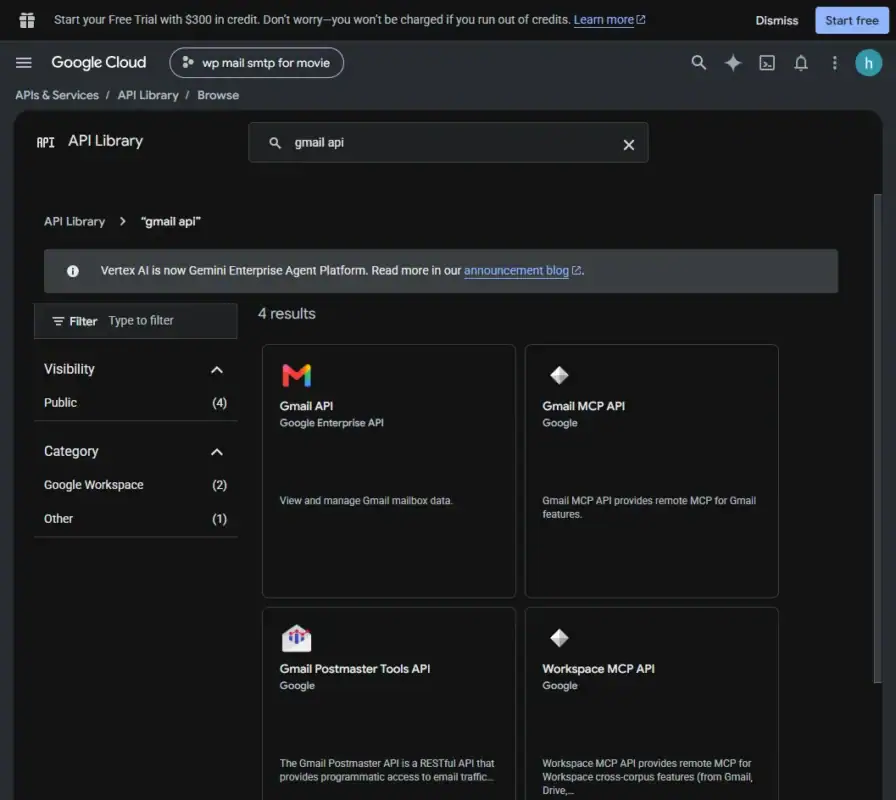Click the Google Cloud logo
Image resolution: width=896 pixels, height=800 pixels.
pyautogui.click(x=98, y=62)
